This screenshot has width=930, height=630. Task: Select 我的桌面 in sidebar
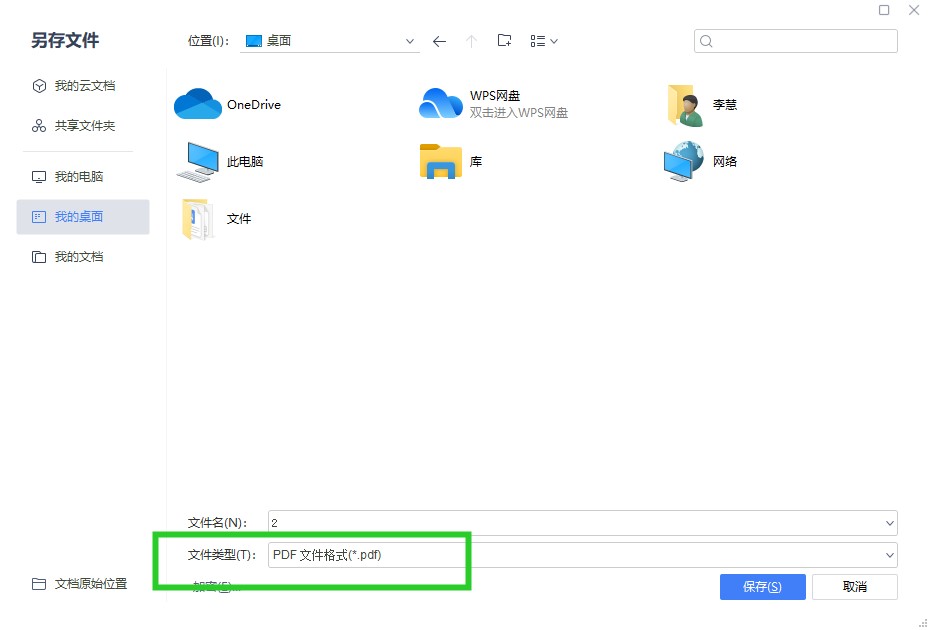[x=83, y=217]
